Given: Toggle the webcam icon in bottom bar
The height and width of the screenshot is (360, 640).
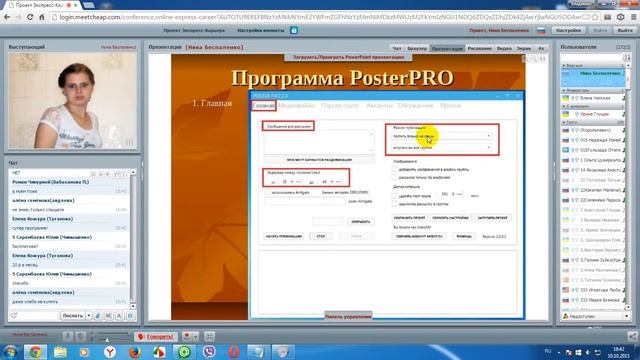Looking at the screenshot, I should (81, 336).
